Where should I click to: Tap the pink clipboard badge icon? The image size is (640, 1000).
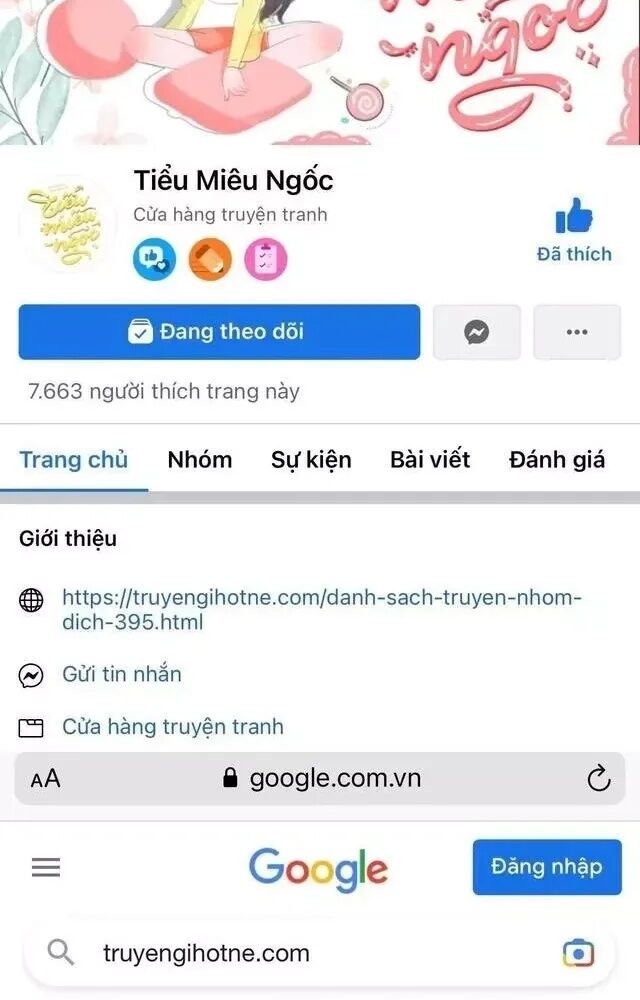(x=266, y=258)
